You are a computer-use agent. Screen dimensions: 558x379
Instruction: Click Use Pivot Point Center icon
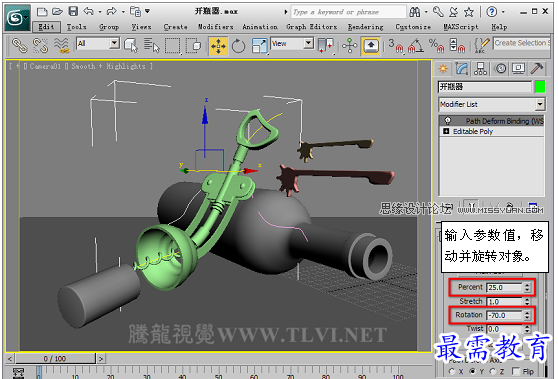tap(326, 46)
